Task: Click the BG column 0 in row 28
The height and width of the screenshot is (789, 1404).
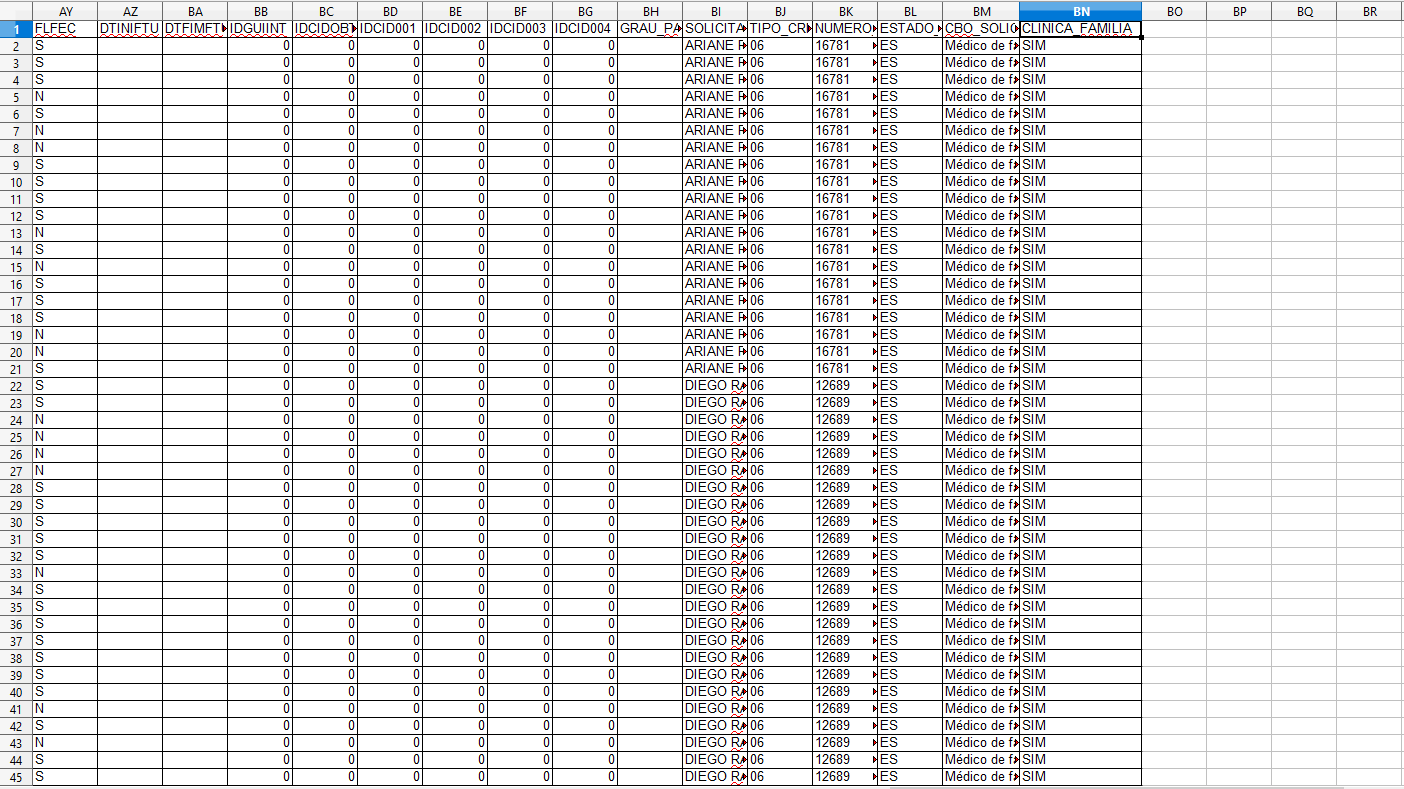Action: click(x=585, y=488)
